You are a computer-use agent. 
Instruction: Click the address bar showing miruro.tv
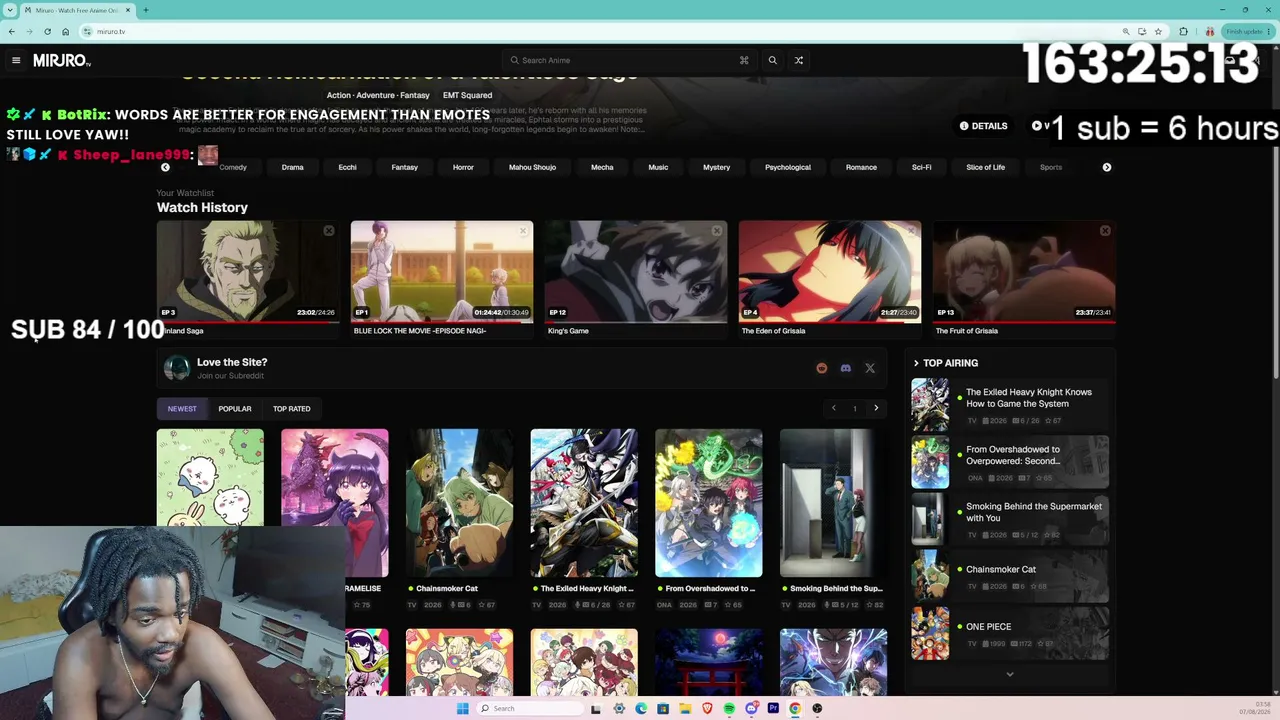pos(600,31)
